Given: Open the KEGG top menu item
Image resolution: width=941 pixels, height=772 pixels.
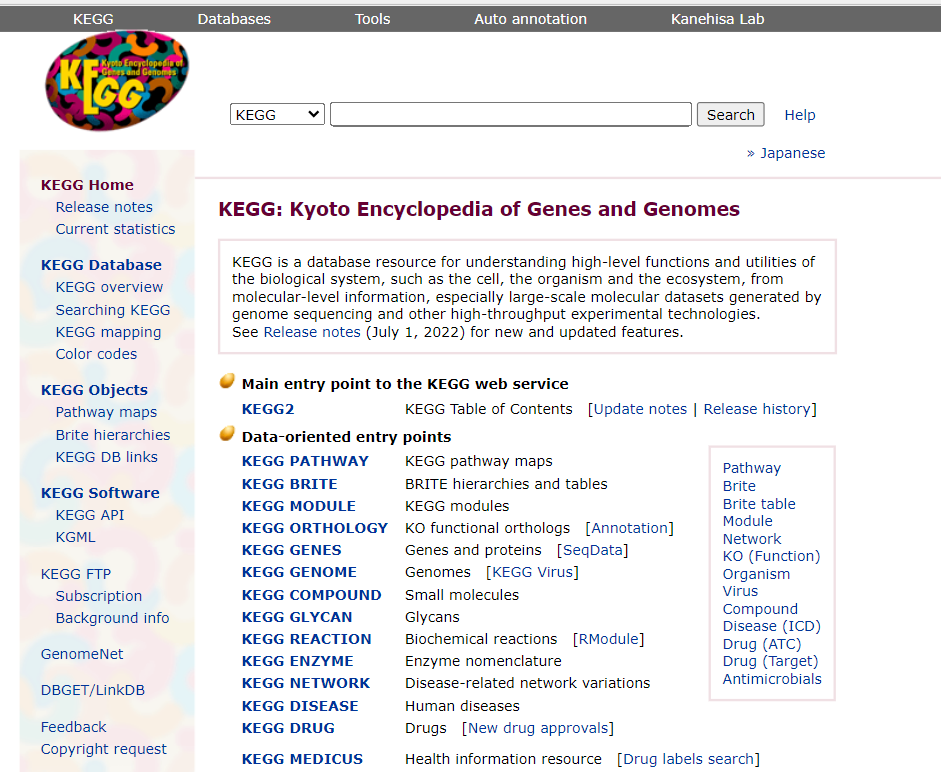Looking at the screenshot, I should [93, 19].
